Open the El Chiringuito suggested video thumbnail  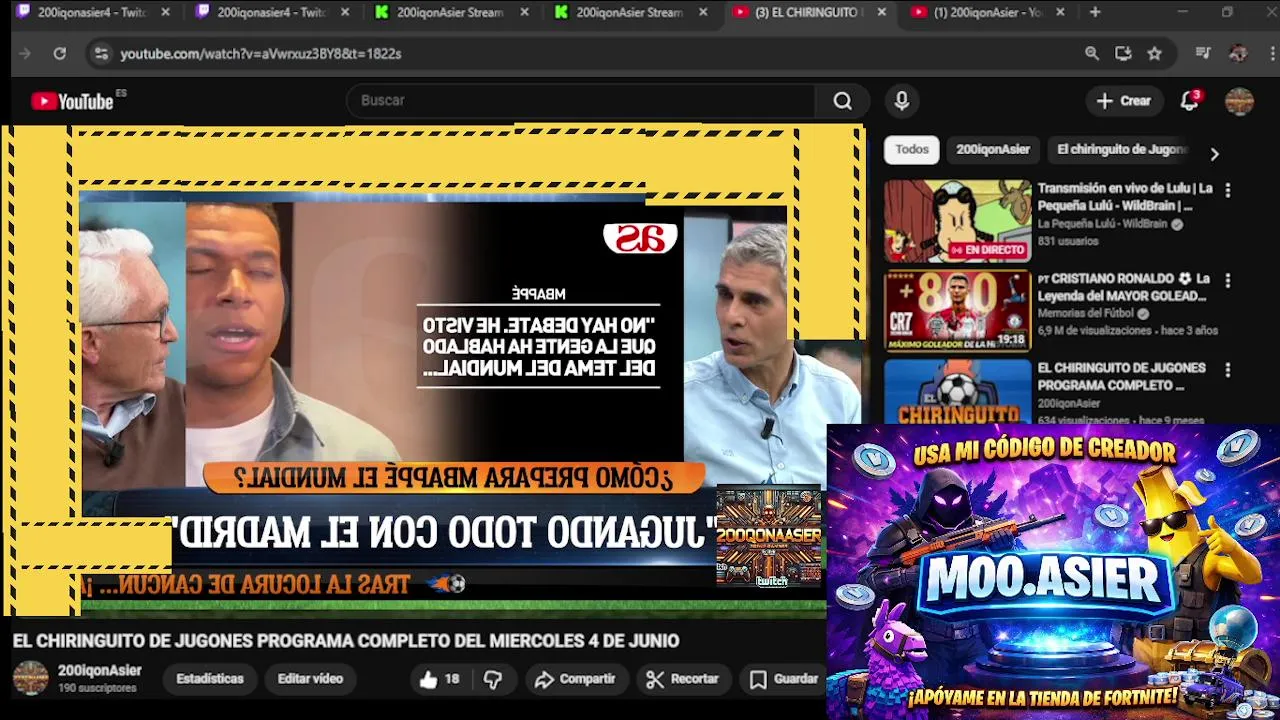[x=957, y=392]
